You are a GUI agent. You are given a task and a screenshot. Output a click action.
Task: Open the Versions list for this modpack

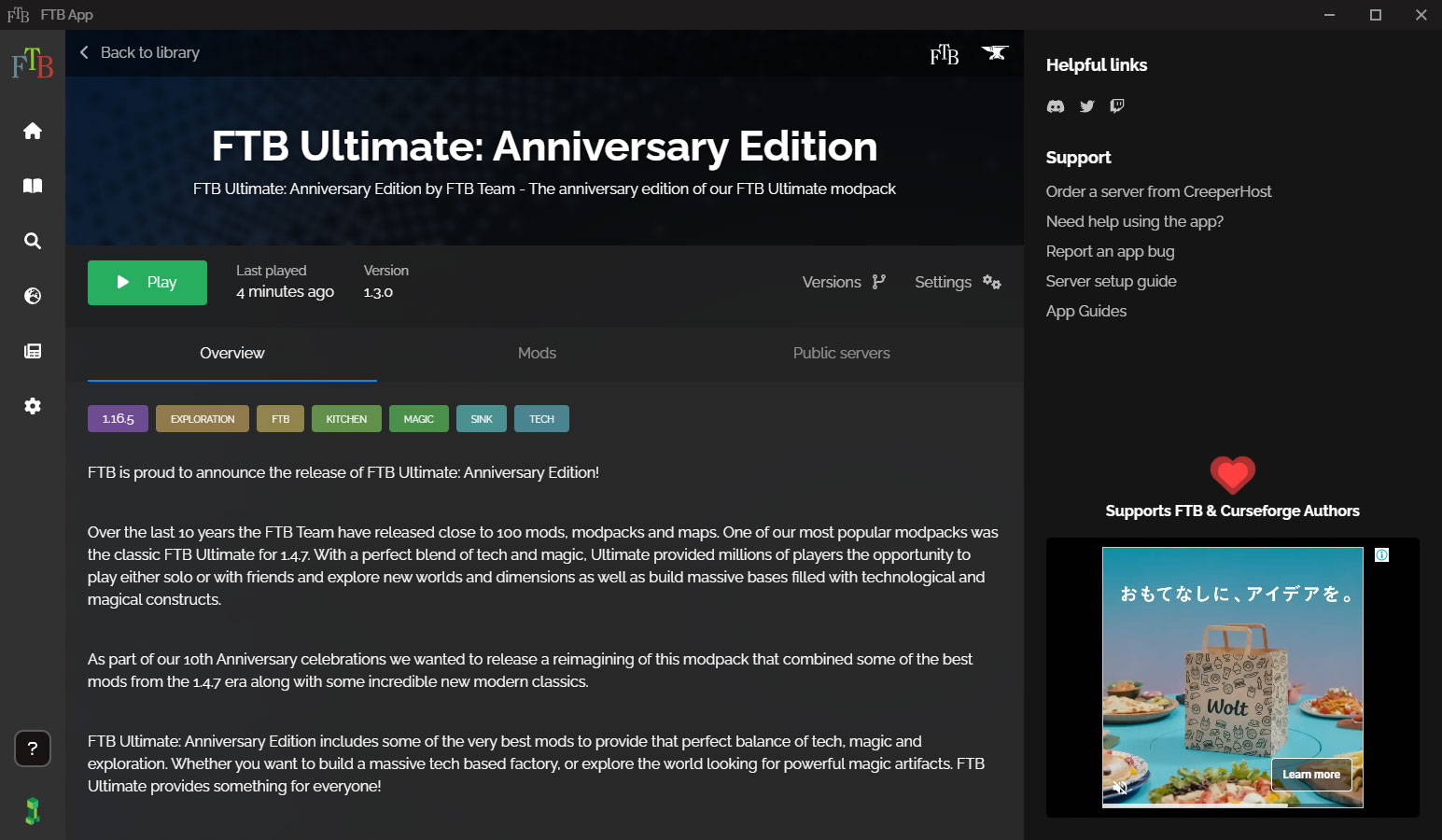tap(844, 282)
